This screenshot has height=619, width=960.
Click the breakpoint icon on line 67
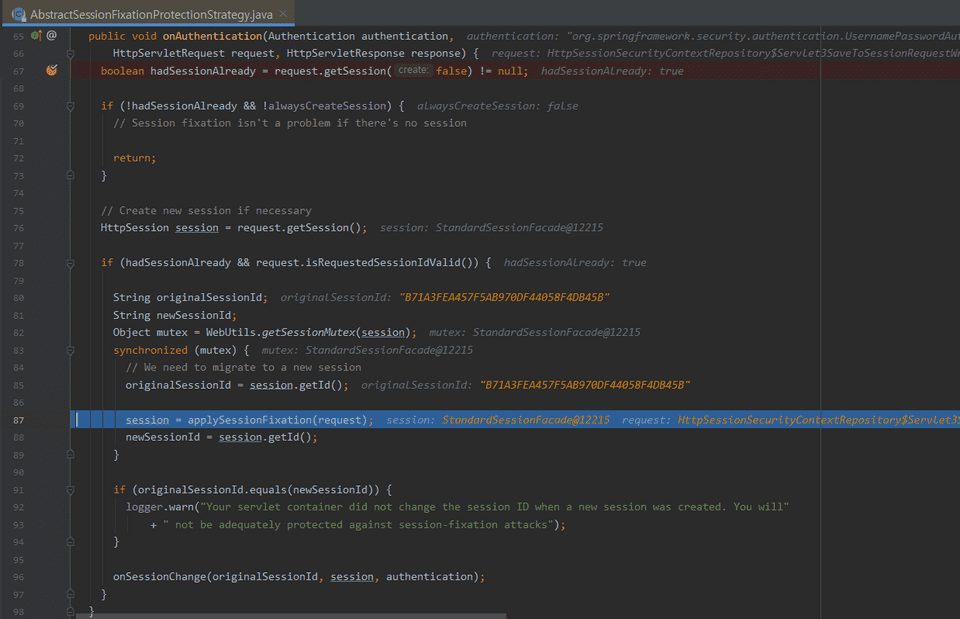pyautogui.click(x=51, y=71)
